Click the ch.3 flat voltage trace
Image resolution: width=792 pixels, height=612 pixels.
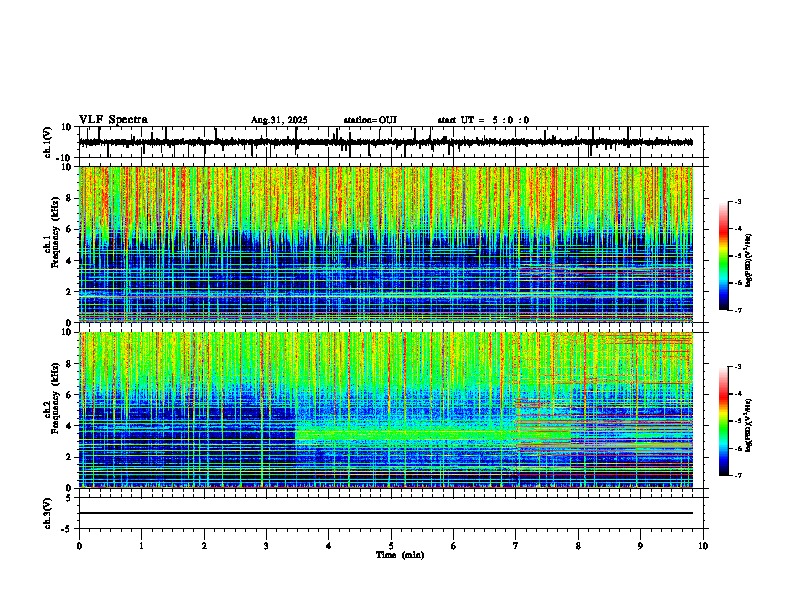(386, 513)
